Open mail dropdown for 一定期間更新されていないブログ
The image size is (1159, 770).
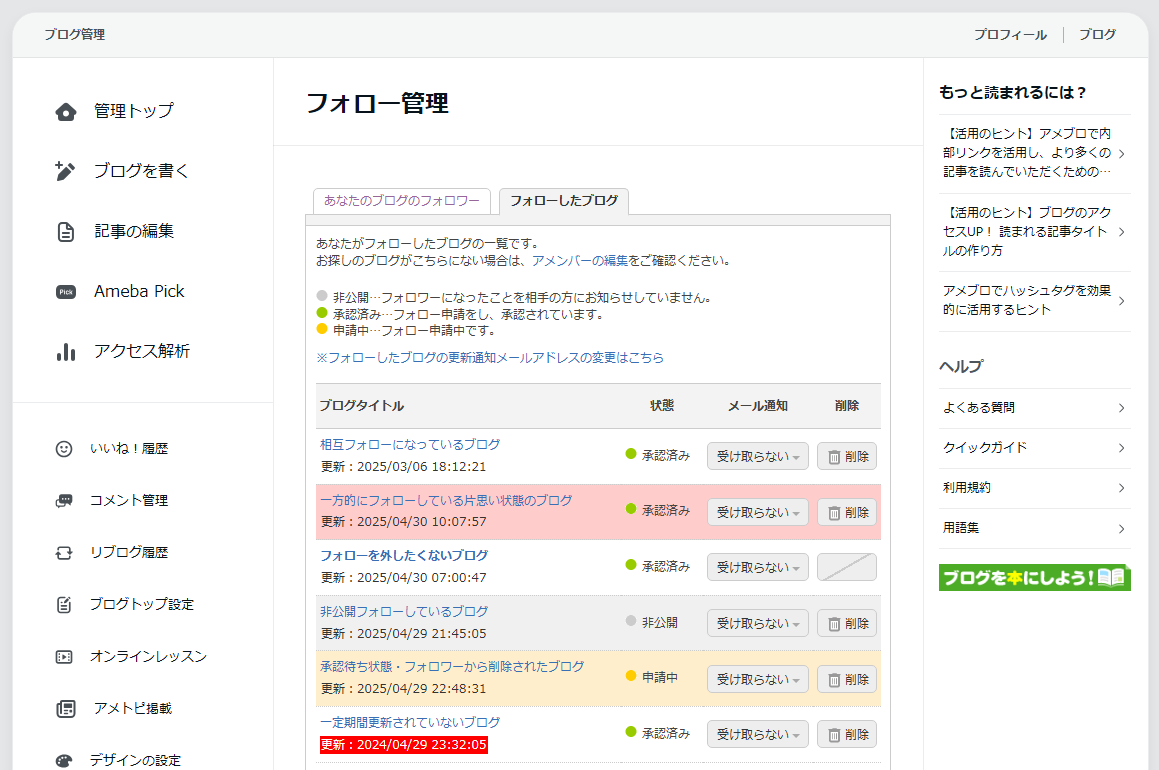(758, 735)
